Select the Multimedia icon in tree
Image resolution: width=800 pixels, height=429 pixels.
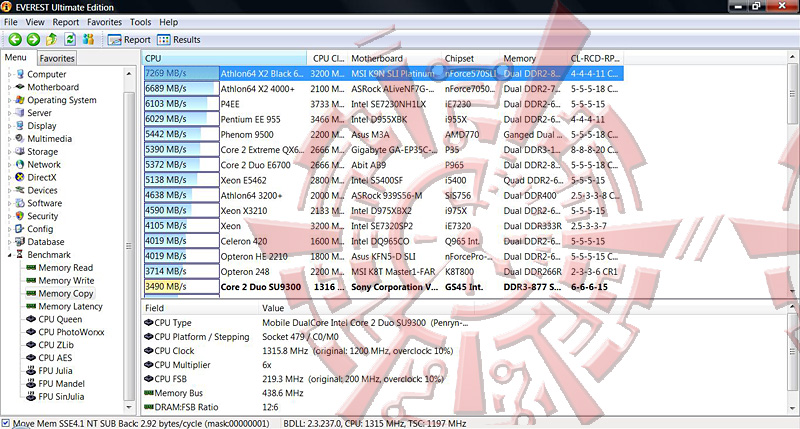coord(20,138)
